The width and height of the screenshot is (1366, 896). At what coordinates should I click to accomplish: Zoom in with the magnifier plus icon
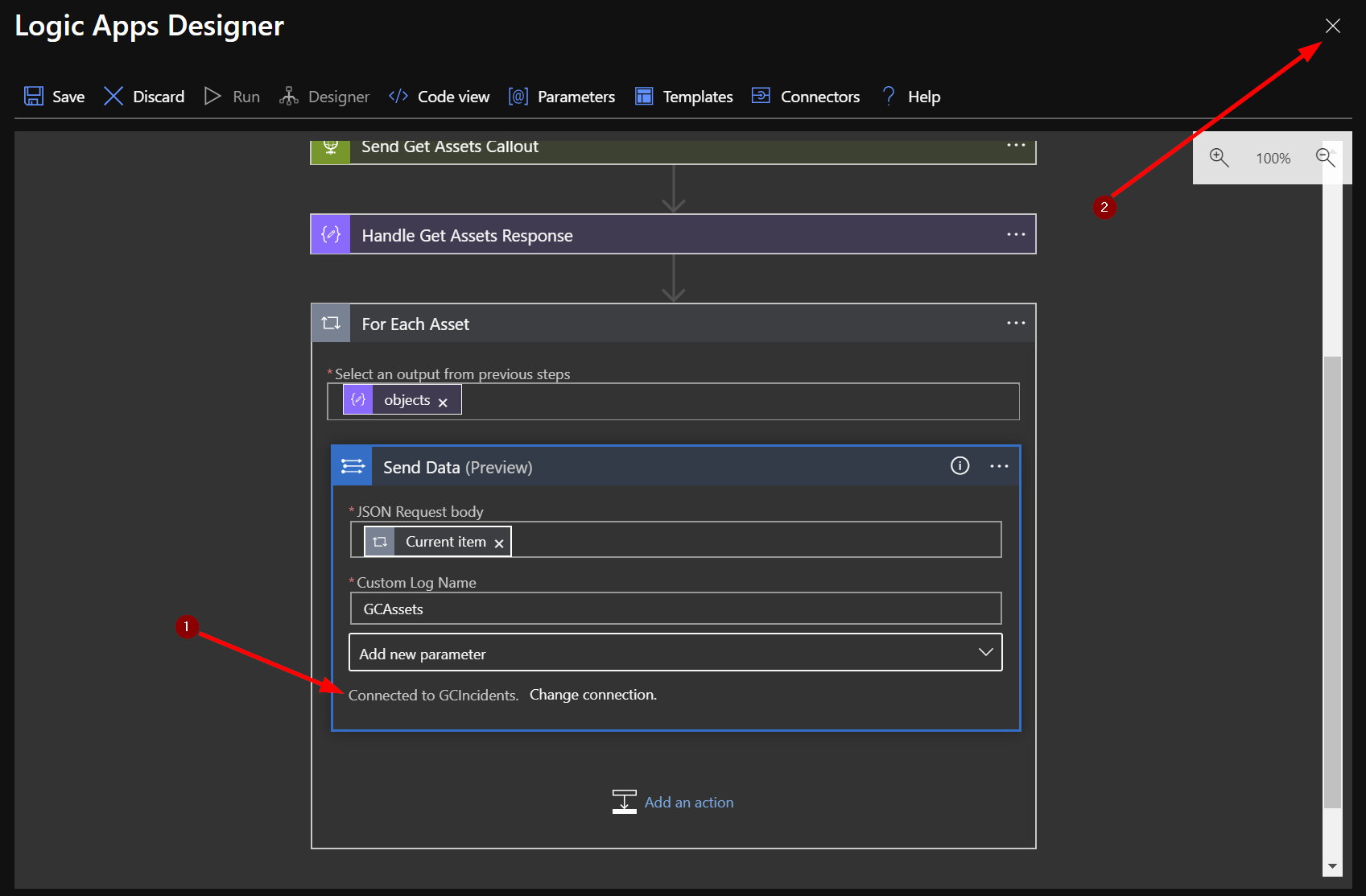click(1219, 158)
